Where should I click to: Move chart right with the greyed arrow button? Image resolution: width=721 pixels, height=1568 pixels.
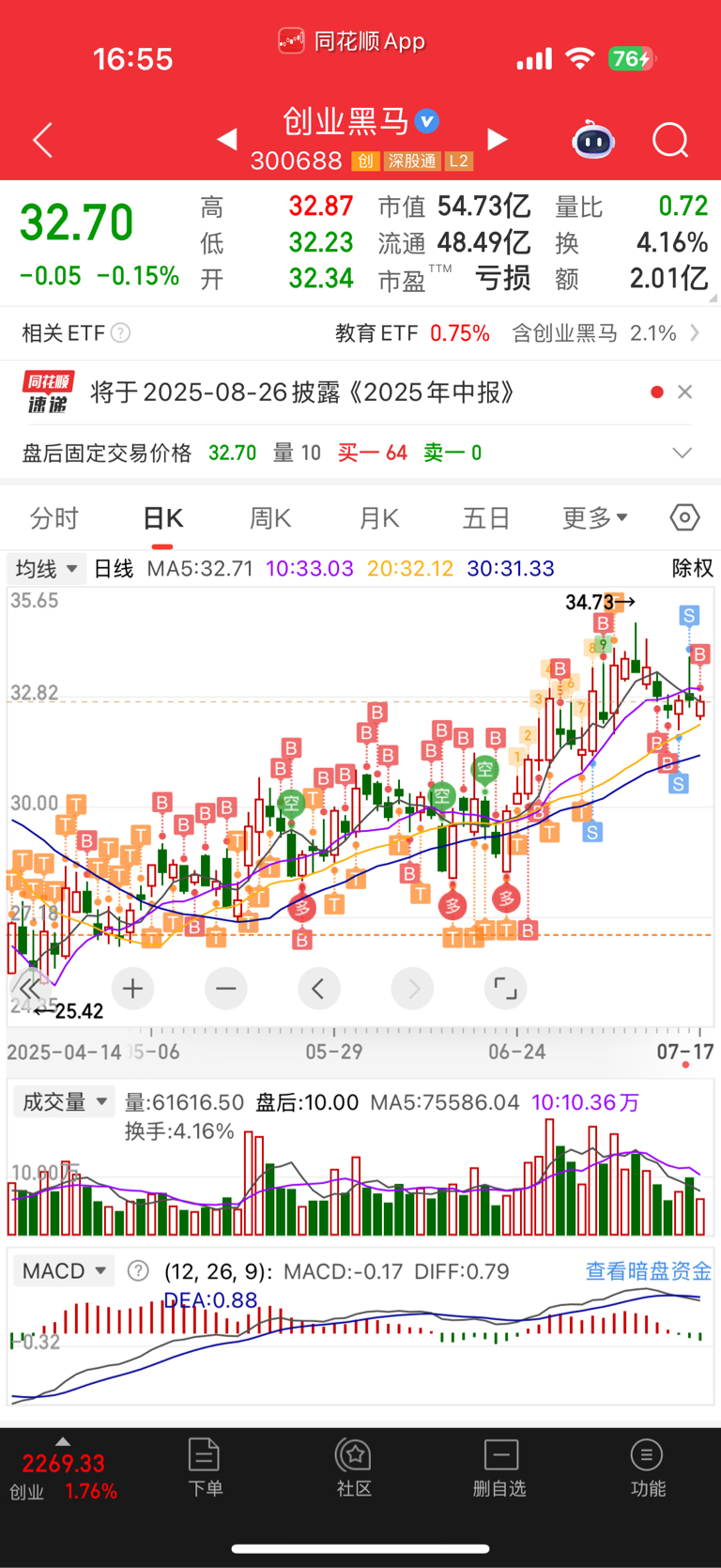coord(412,989)
